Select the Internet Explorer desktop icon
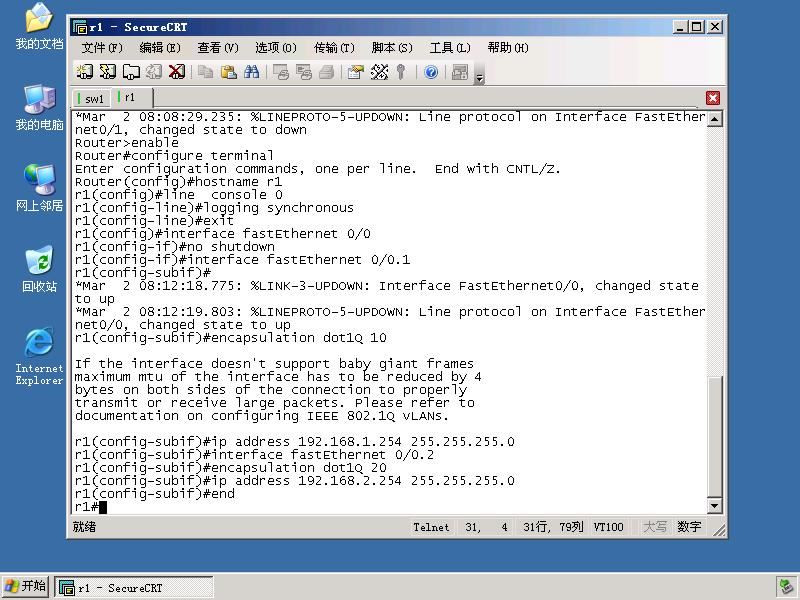800x600 pixels. point(39,356)
